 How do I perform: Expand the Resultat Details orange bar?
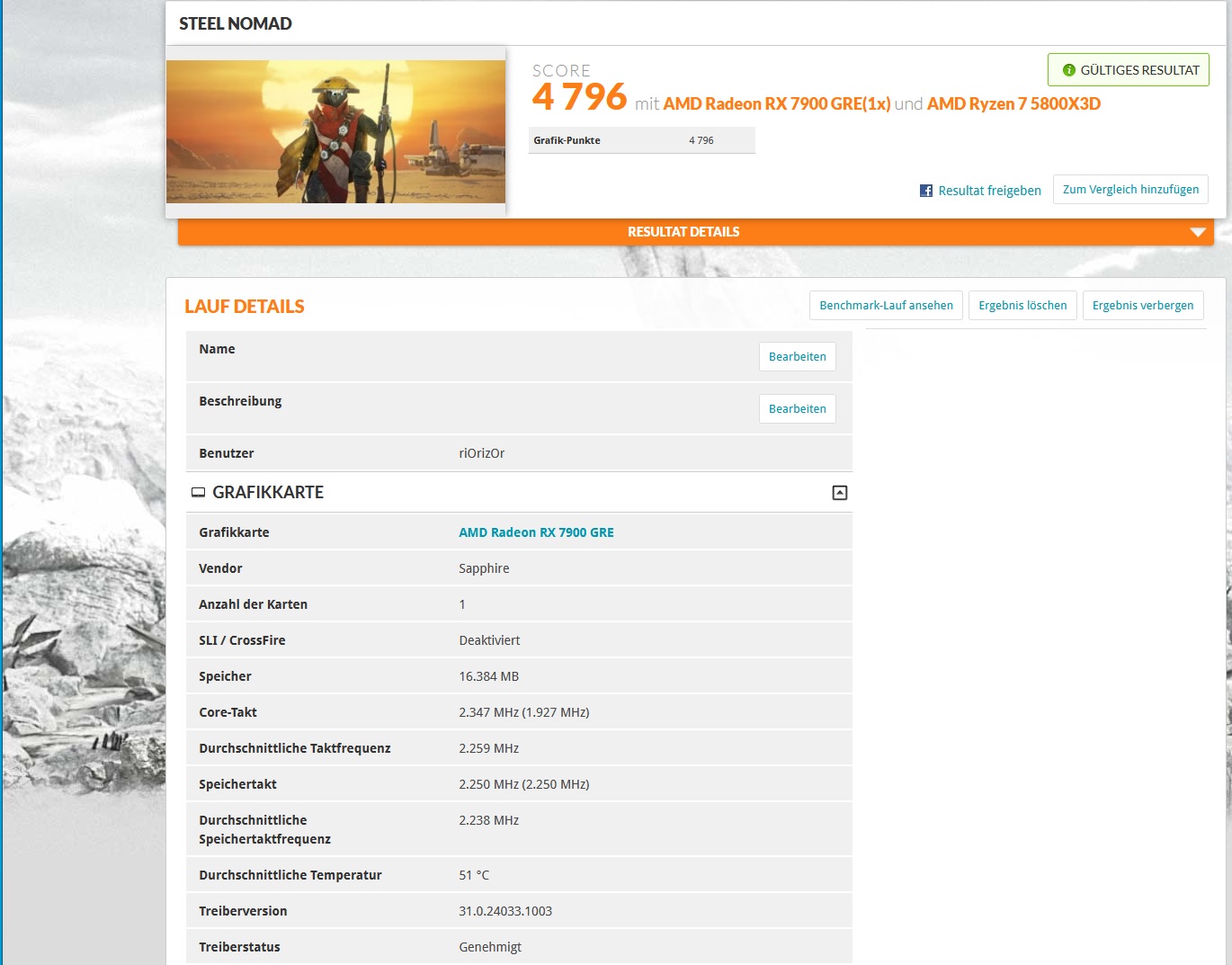click(696, 232)
